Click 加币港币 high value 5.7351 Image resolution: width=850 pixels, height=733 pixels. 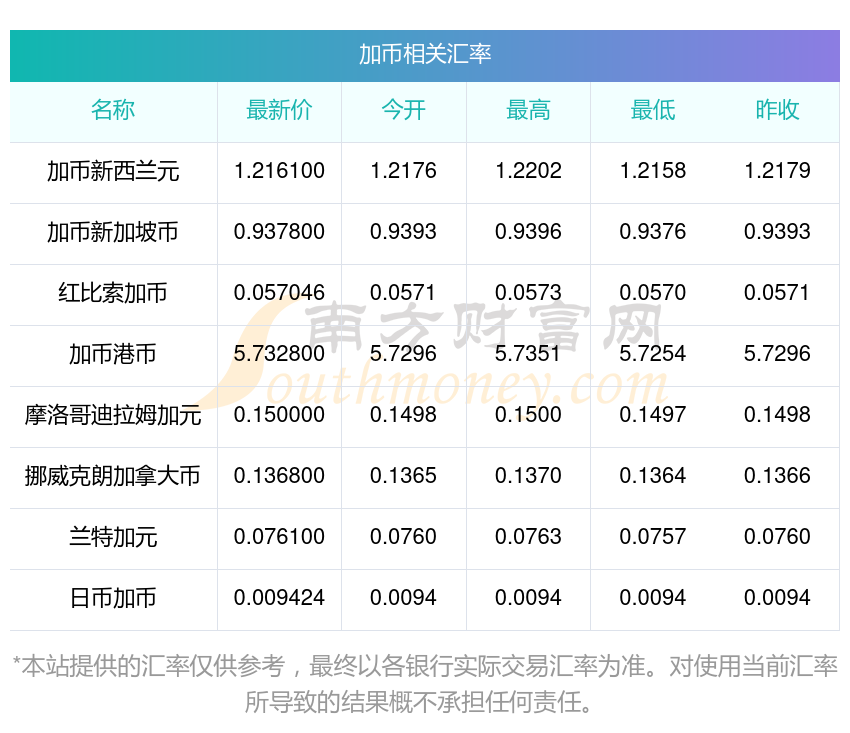click(527, 354)
